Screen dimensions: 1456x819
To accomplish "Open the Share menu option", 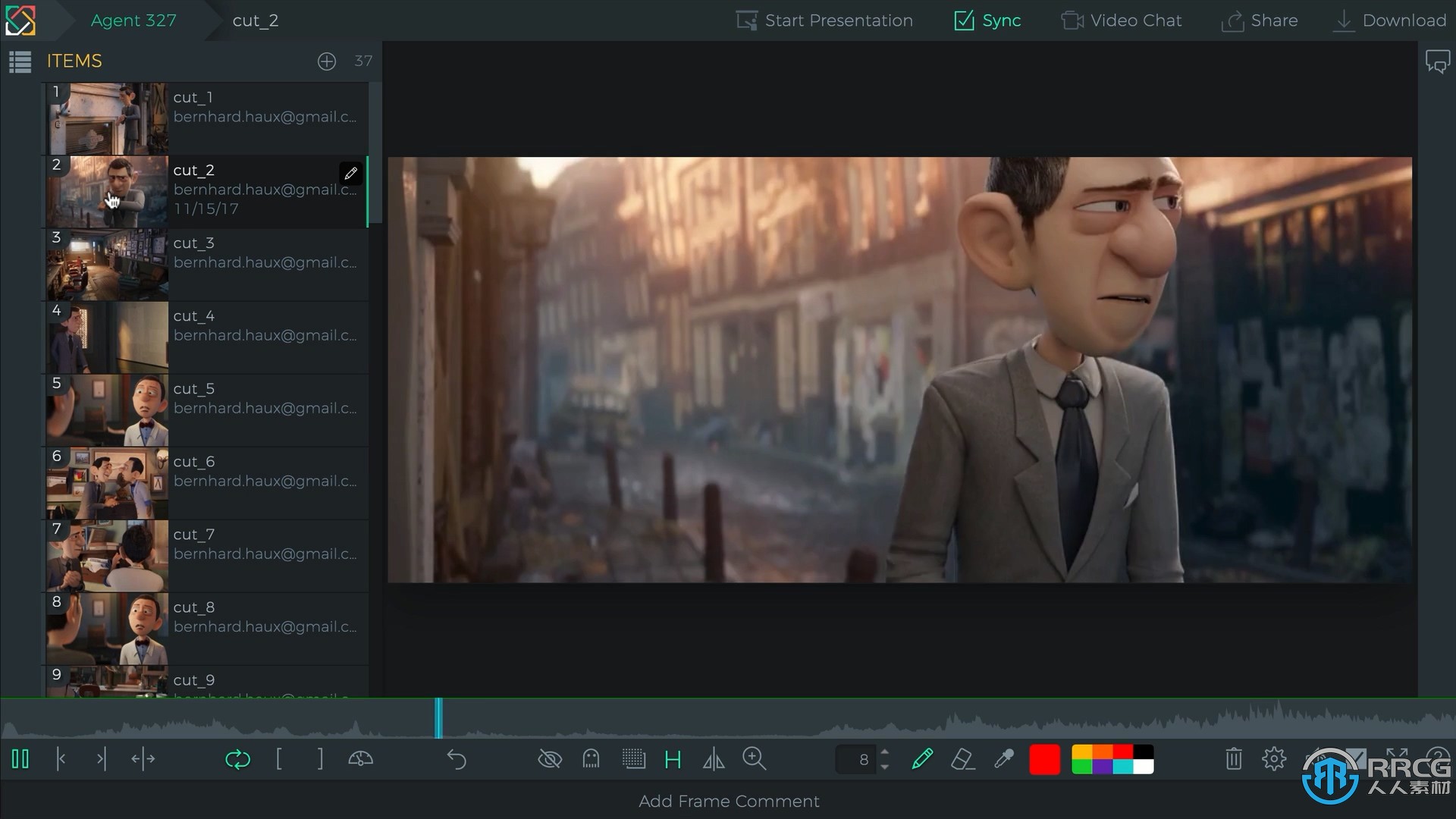I will [x=1260, y=20].
